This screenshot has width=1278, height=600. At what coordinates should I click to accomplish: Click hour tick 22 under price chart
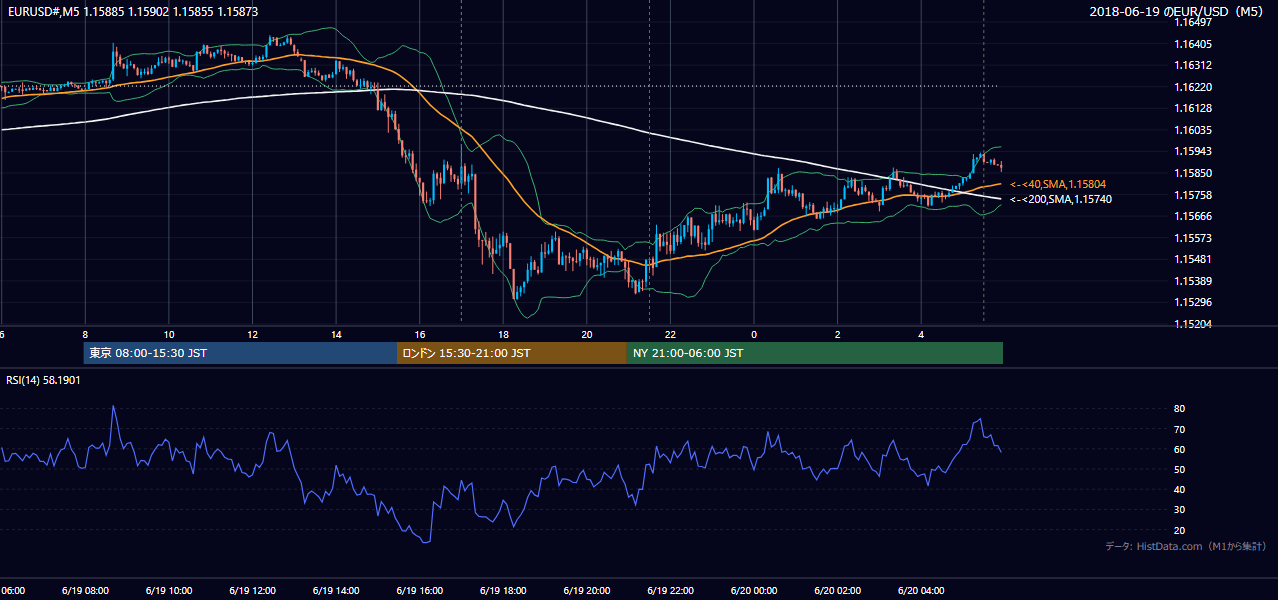[x=670, y=334]
